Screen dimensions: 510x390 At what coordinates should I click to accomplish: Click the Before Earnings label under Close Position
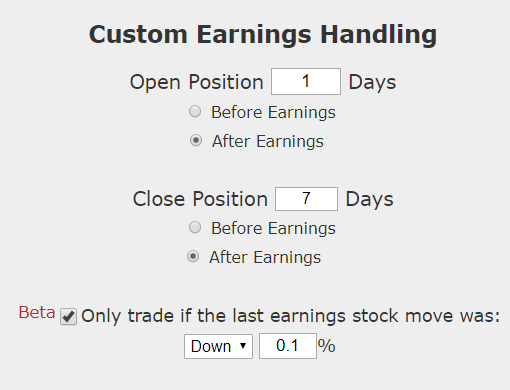tap(273, 228)
